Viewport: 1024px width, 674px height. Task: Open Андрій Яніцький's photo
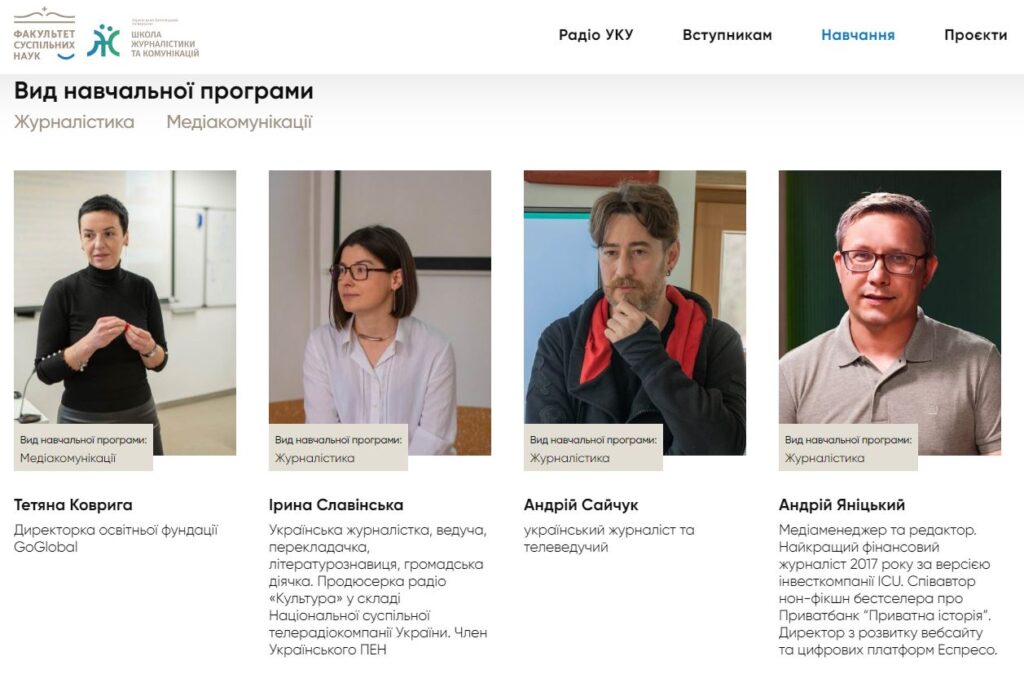click(889, 312)
